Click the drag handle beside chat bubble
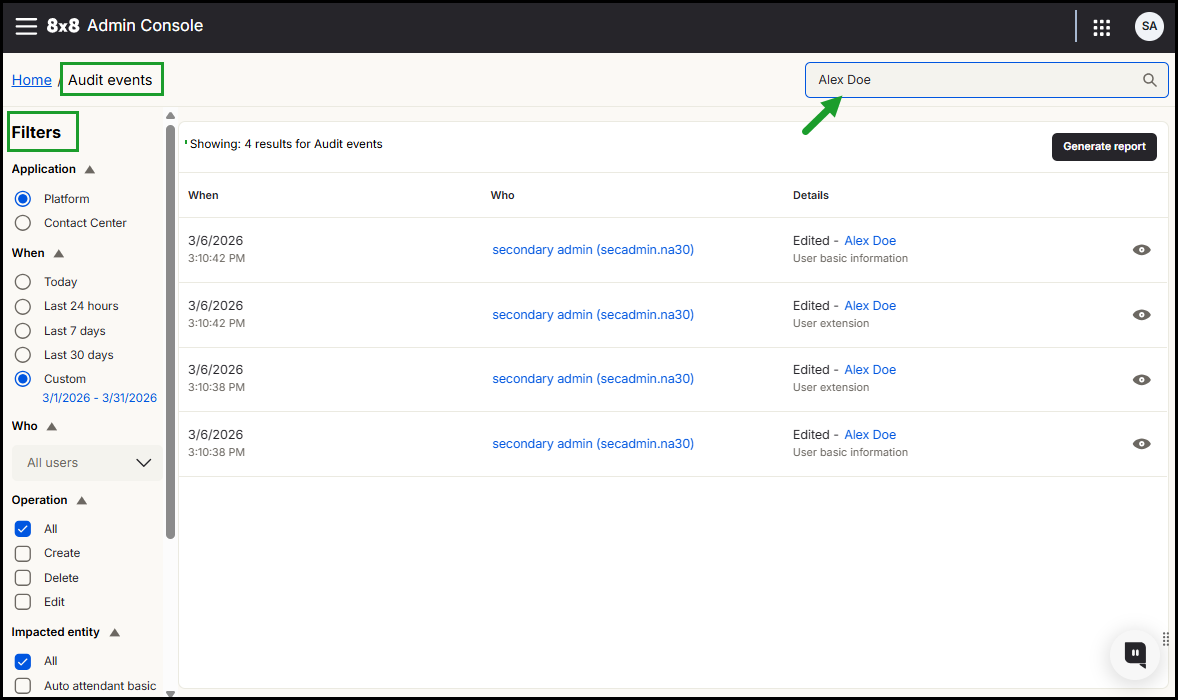This screenshot has height=700, width=1178. click(x=1166, y=639)
